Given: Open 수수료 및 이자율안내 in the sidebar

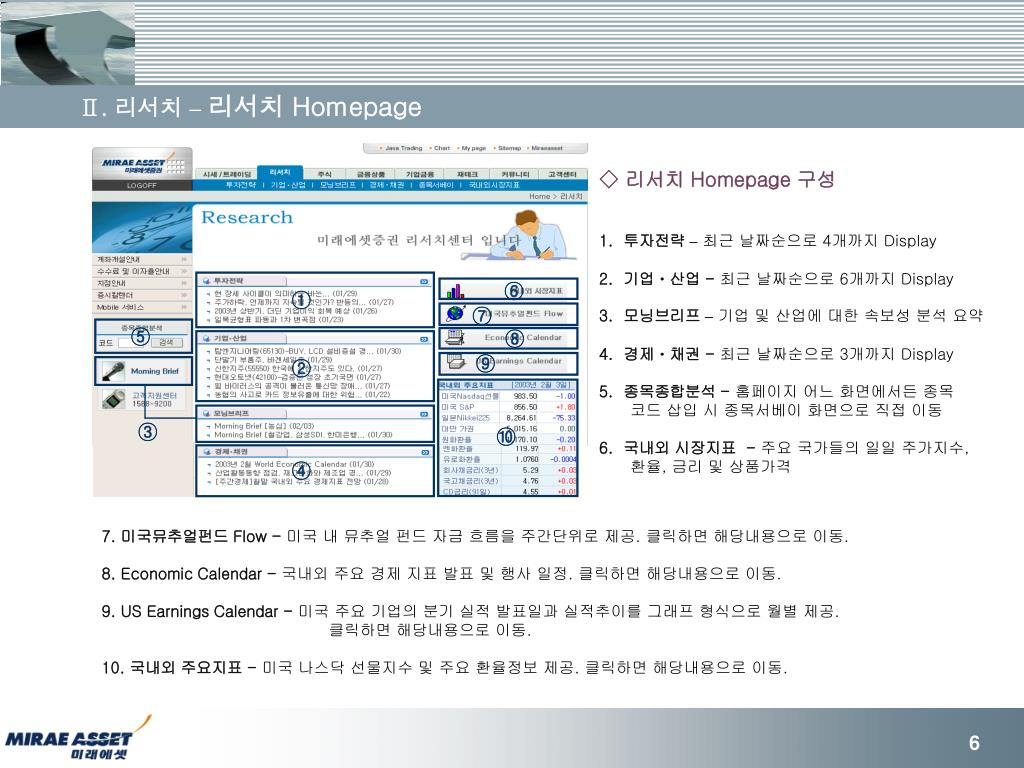Looking at the screenshot, I should pyautogui.click(x=133, y=271).
